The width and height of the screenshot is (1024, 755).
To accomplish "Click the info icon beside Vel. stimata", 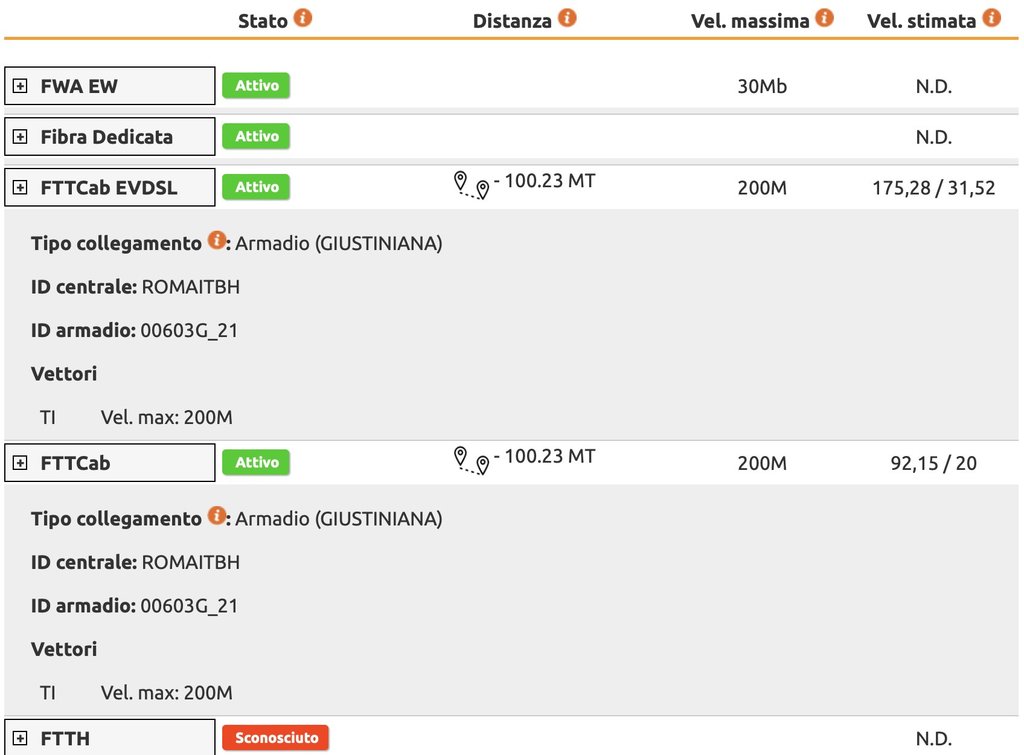I will 991,18.
